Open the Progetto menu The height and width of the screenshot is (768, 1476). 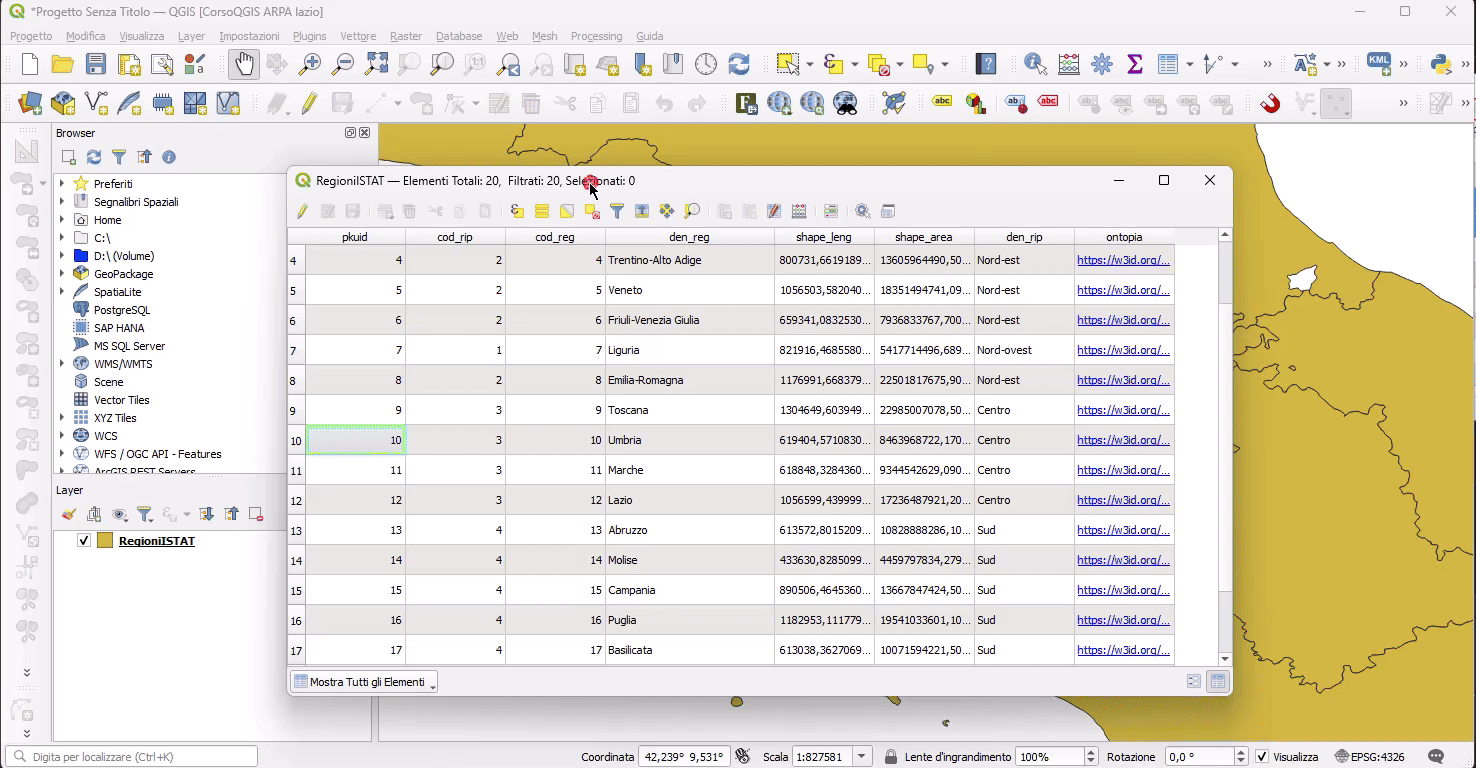pos(31,36)
